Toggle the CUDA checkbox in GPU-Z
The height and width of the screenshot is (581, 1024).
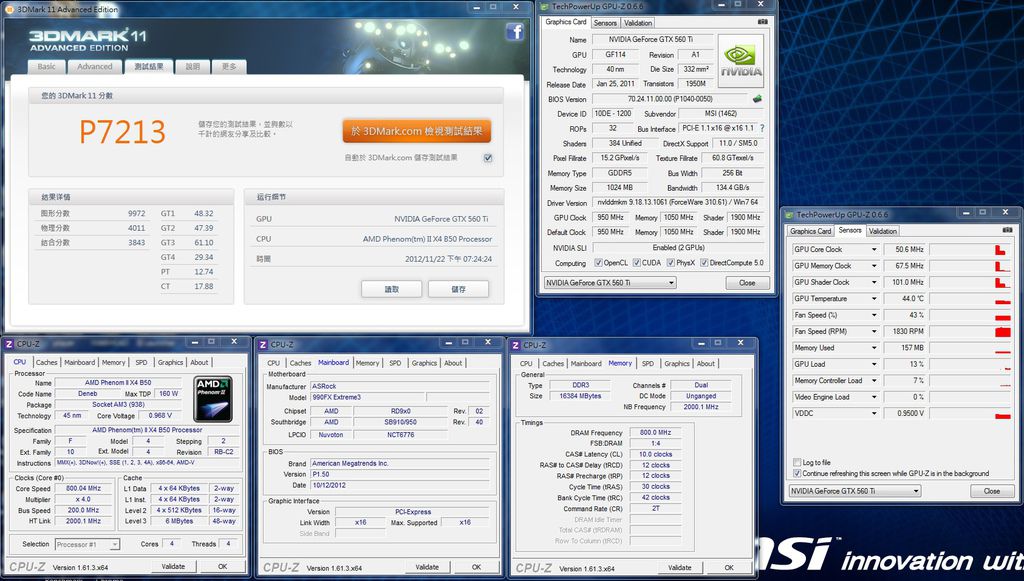tap(637, 263)
